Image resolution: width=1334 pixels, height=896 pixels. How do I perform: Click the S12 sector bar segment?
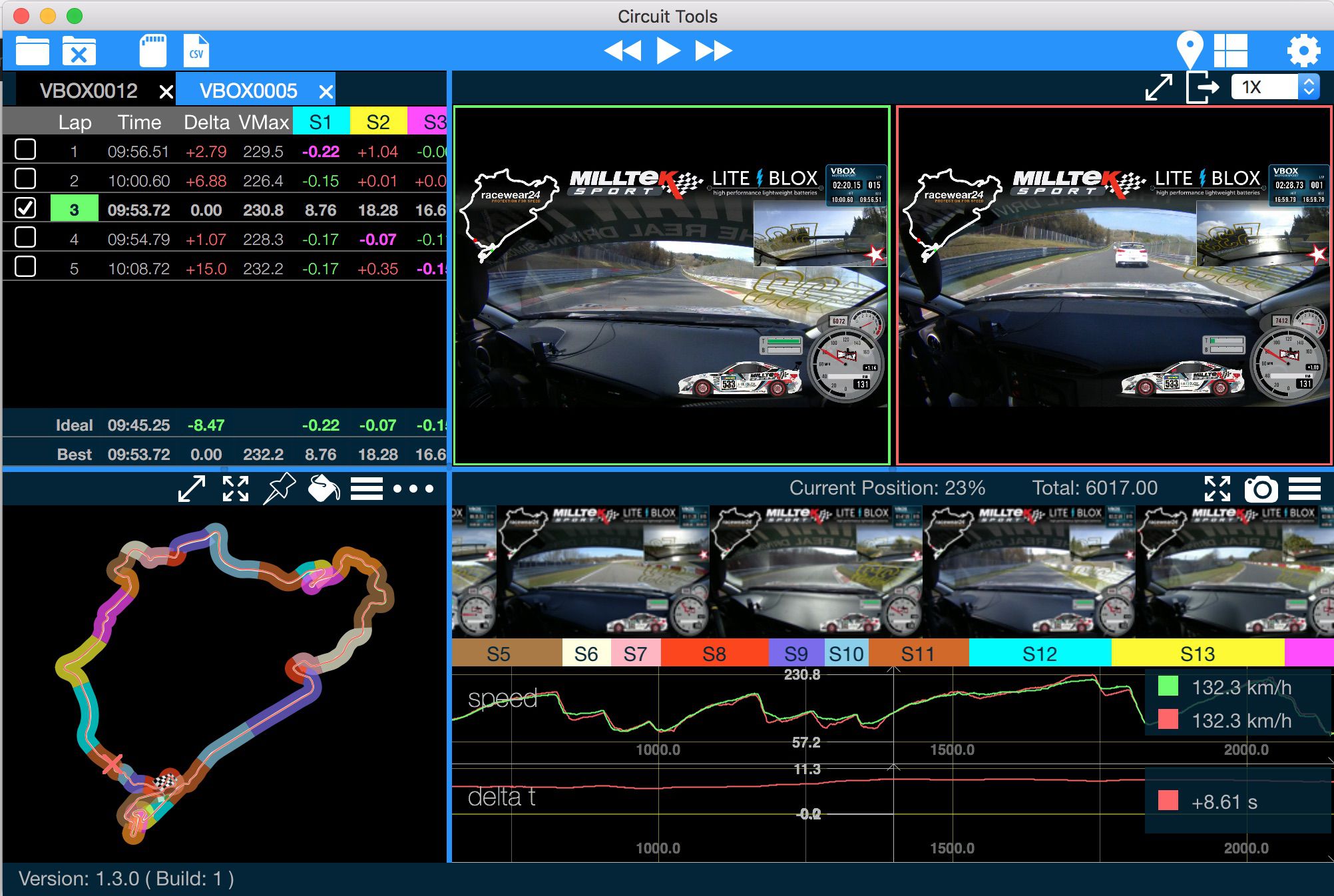point(1040,654)
